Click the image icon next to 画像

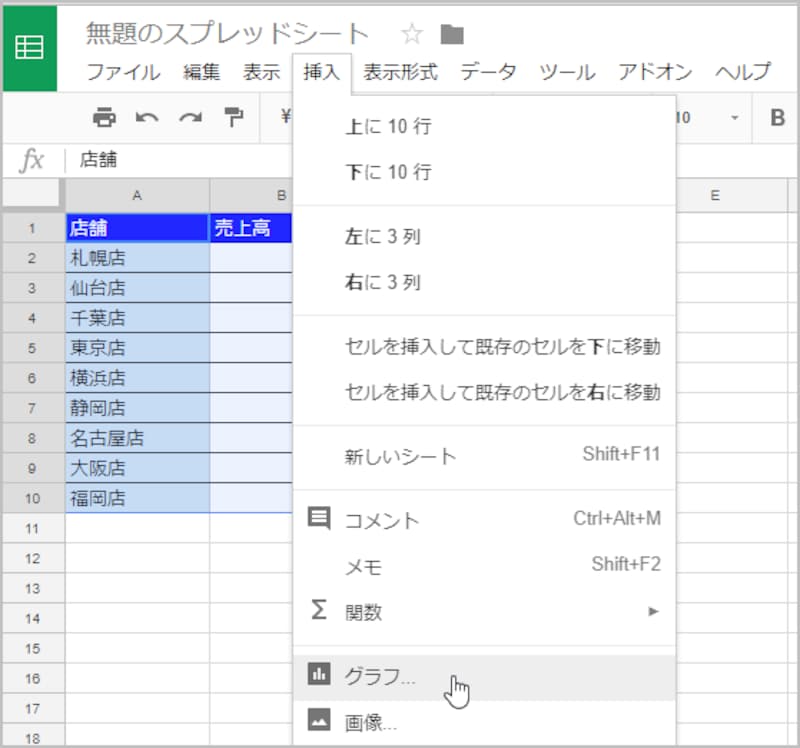pos(318,717)
